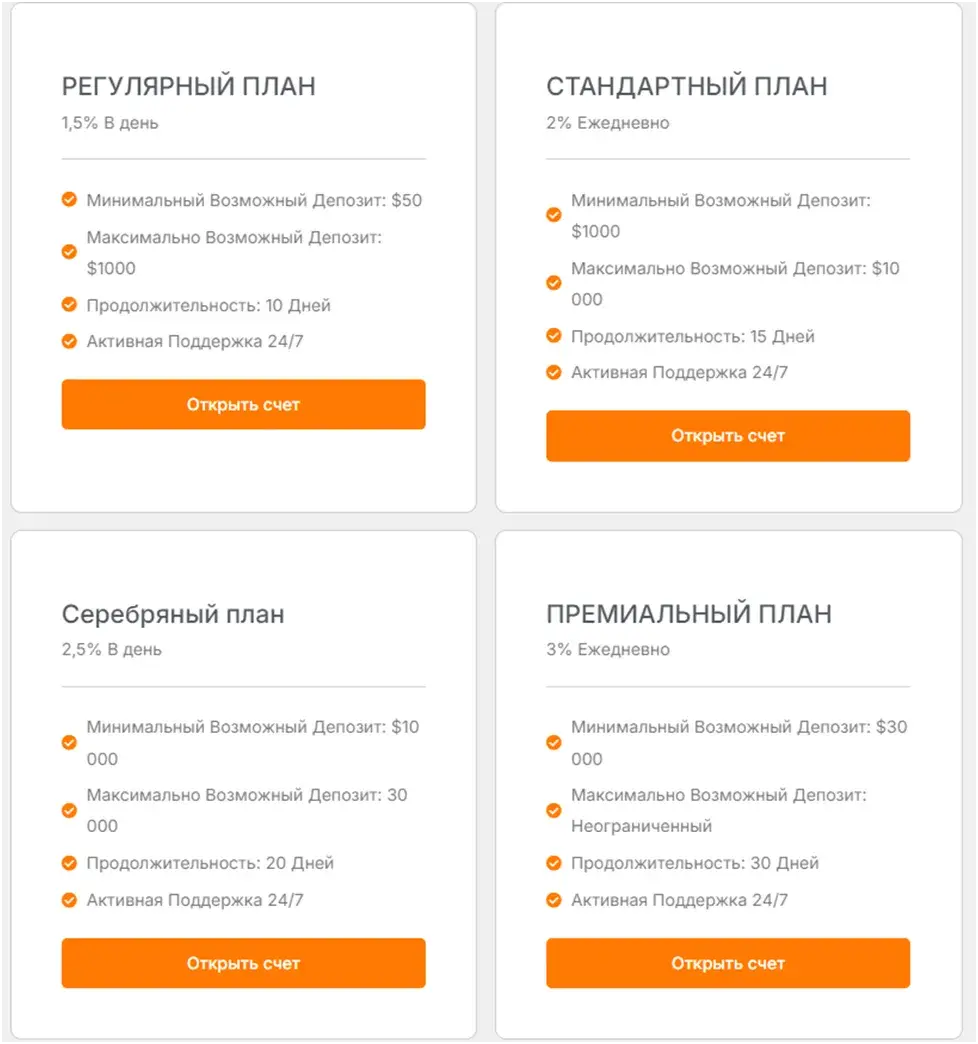
Task: Click checkmark beside Premium plan 24/7 support
Action: tap(554, 900)
